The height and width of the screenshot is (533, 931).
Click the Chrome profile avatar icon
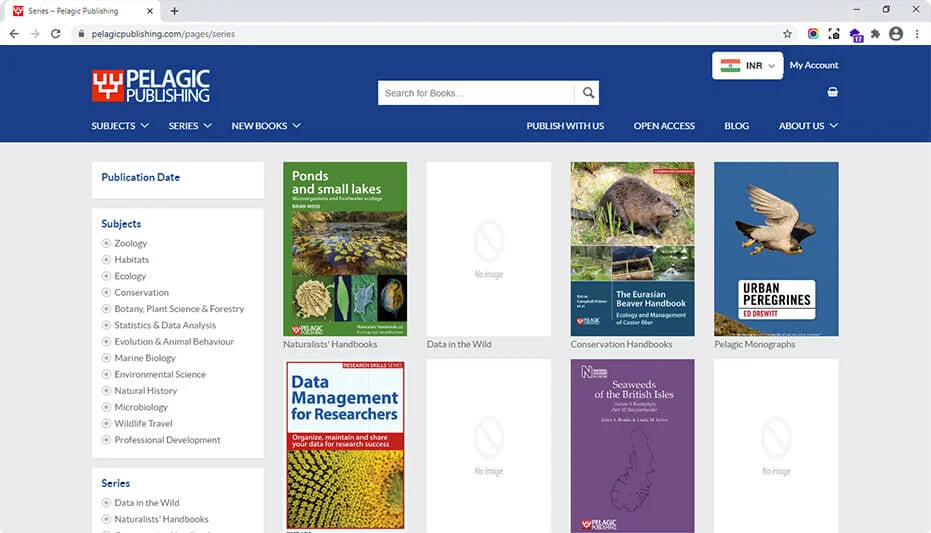895,34
